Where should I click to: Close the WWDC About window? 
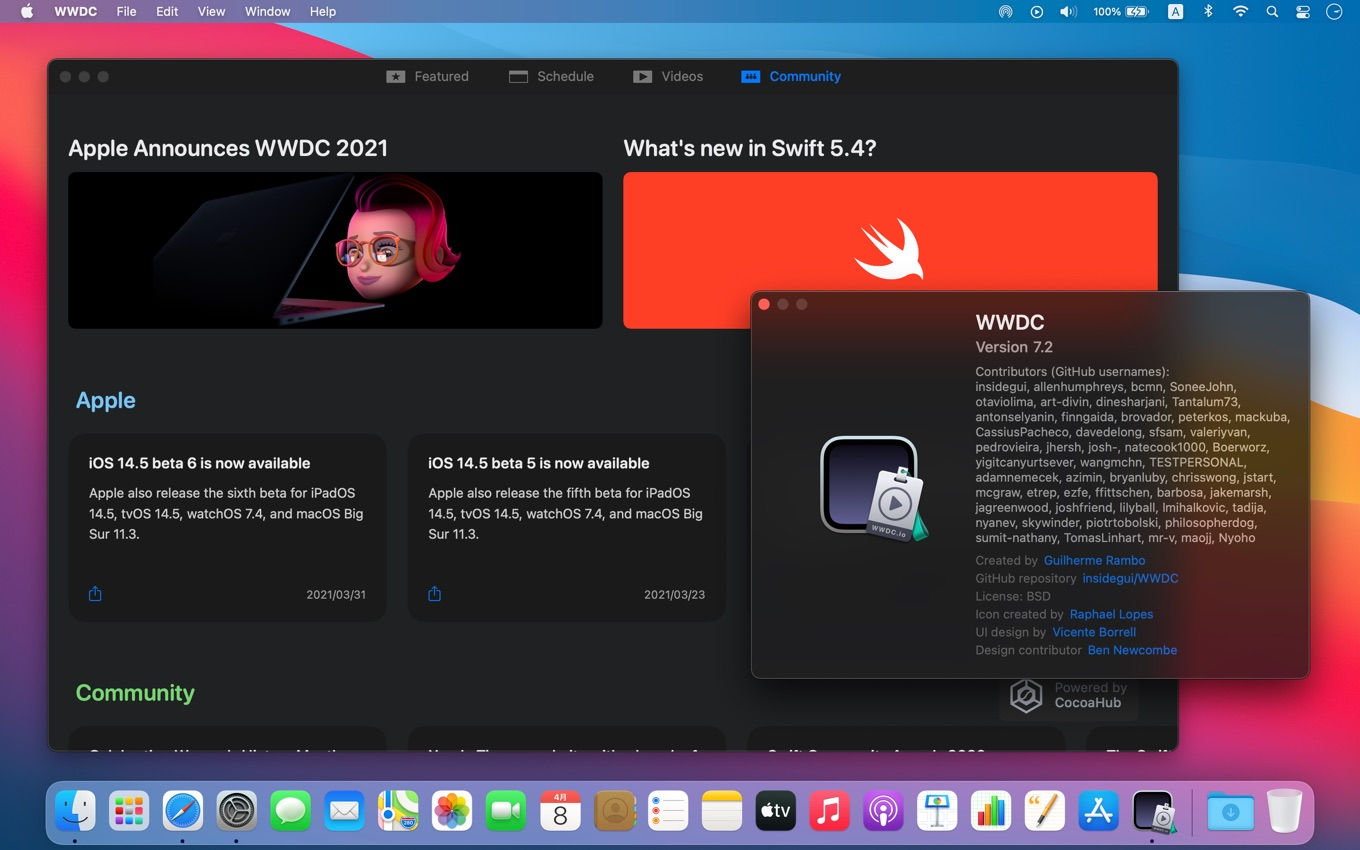point(764,304)
